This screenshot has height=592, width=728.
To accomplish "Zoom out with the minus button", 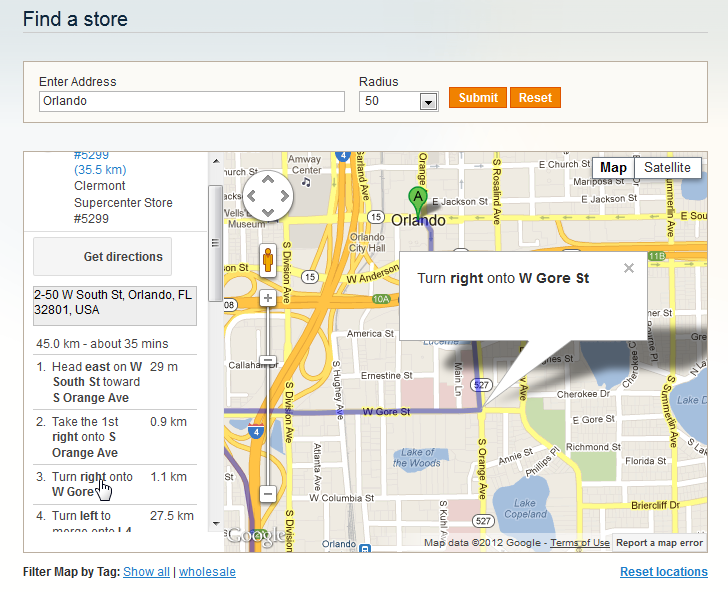I will [x=268, y=493].
